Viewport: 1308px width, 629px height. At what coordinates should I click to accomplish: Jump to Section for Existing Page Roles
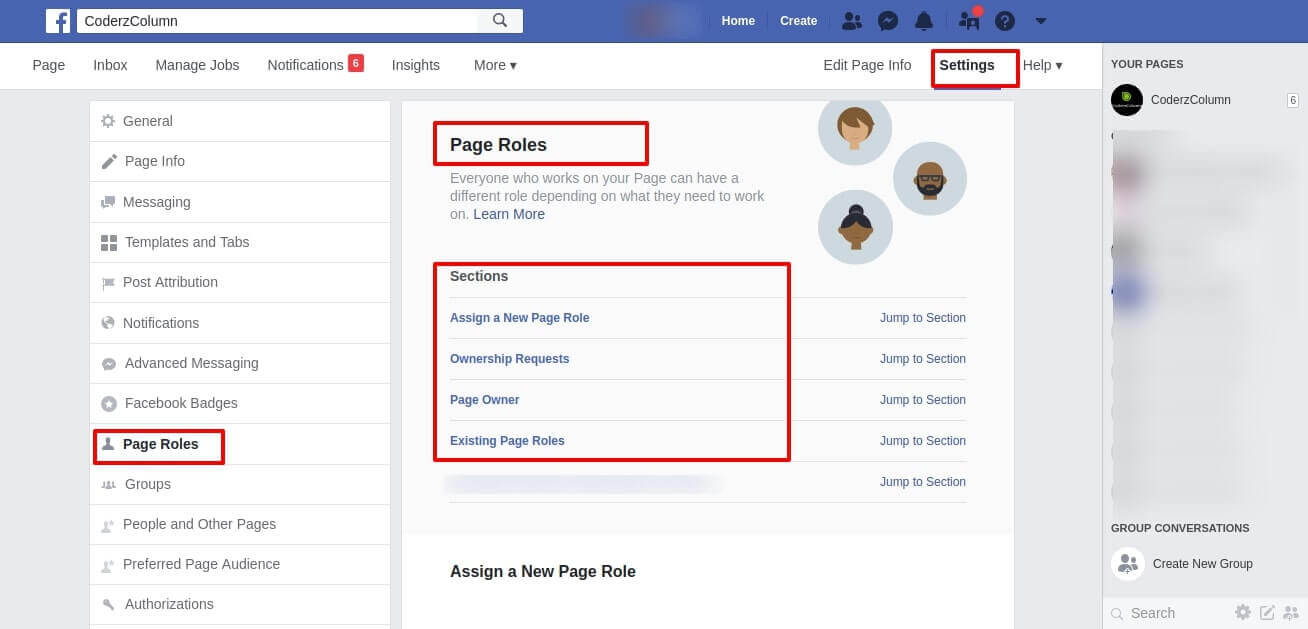pos(923,441)
